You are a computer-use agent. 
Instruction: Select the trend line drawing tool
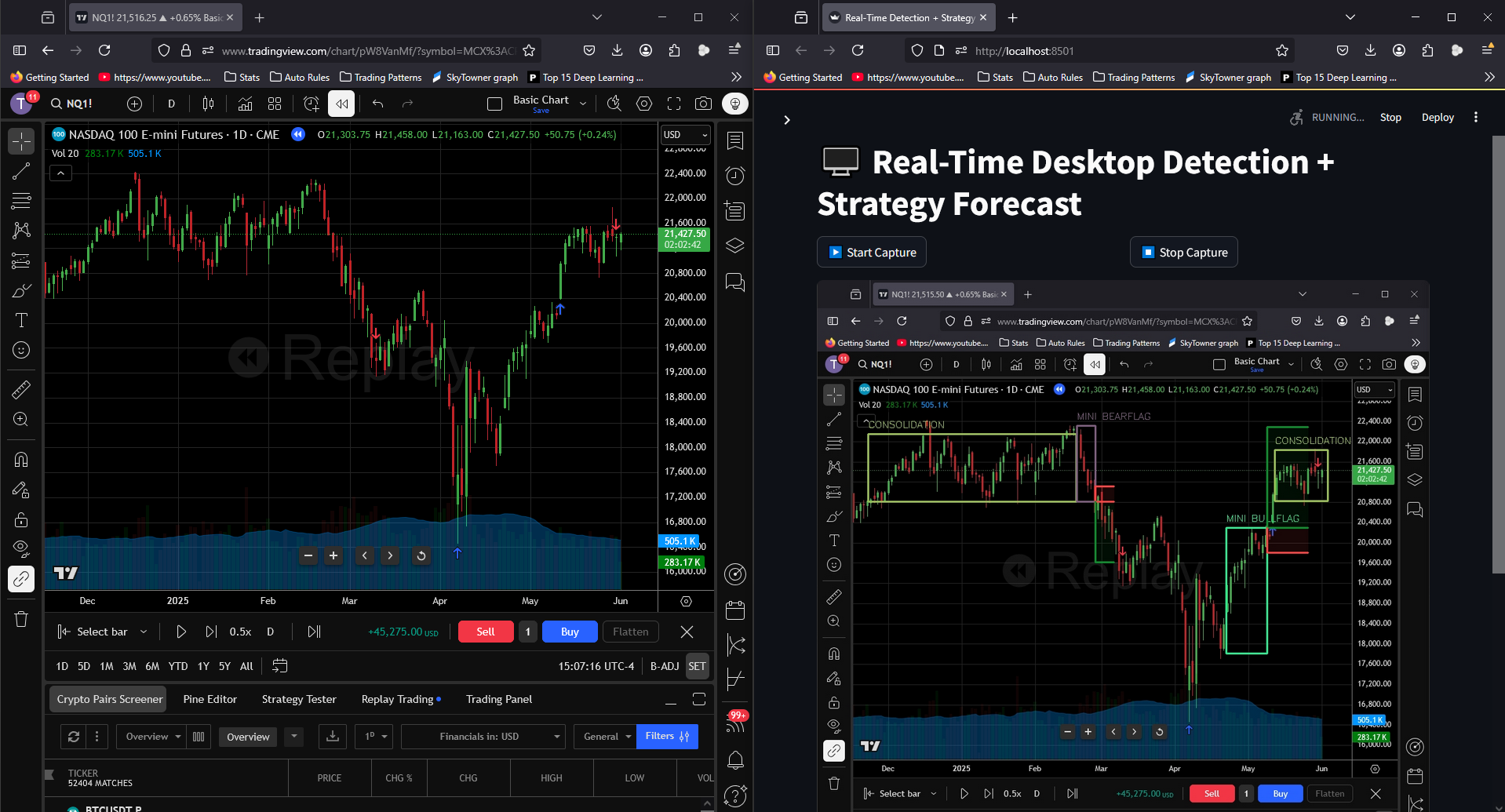coord(21,171)
